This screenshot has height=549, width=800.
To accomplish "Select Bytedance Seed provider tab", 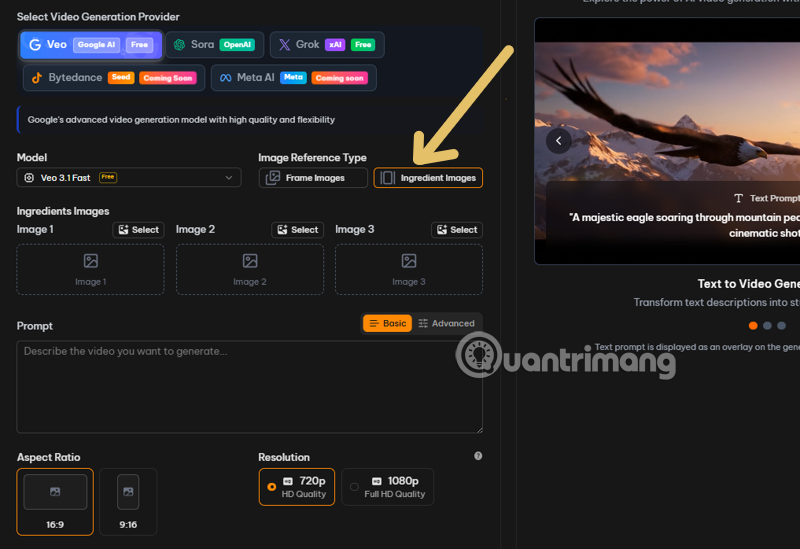I will [x=114, y=78].
